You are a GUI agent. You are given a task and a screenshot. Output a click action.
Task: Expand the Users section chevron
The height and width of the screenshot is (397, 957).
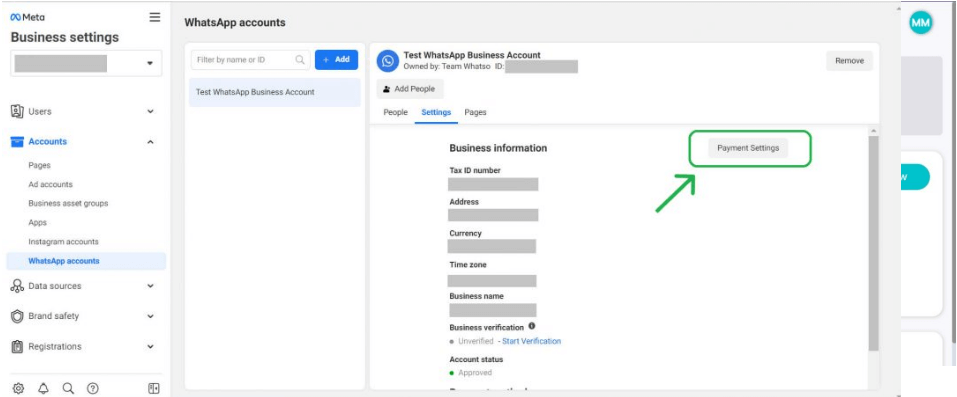pyautogui.click(x=151, y=112)
